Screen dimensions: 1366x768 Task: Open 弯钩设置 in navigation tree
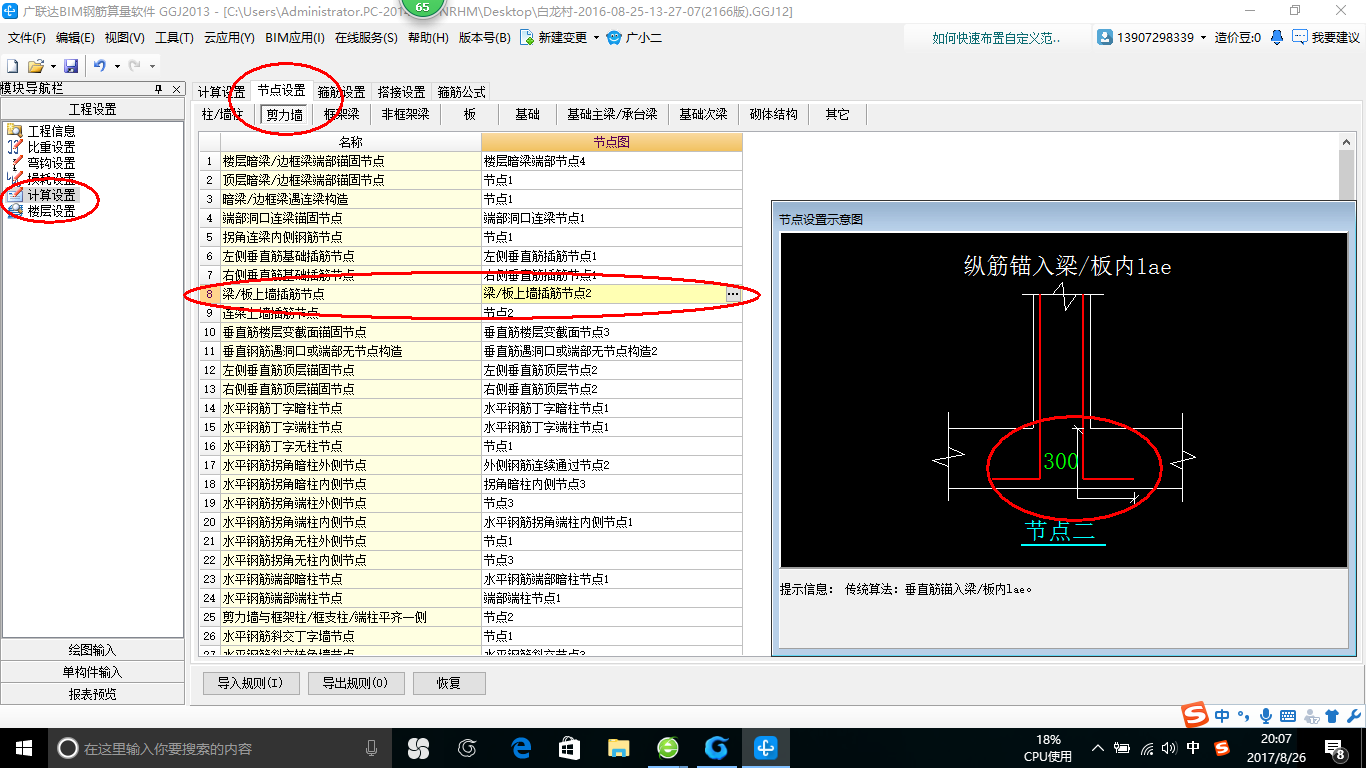click(51, 163)
